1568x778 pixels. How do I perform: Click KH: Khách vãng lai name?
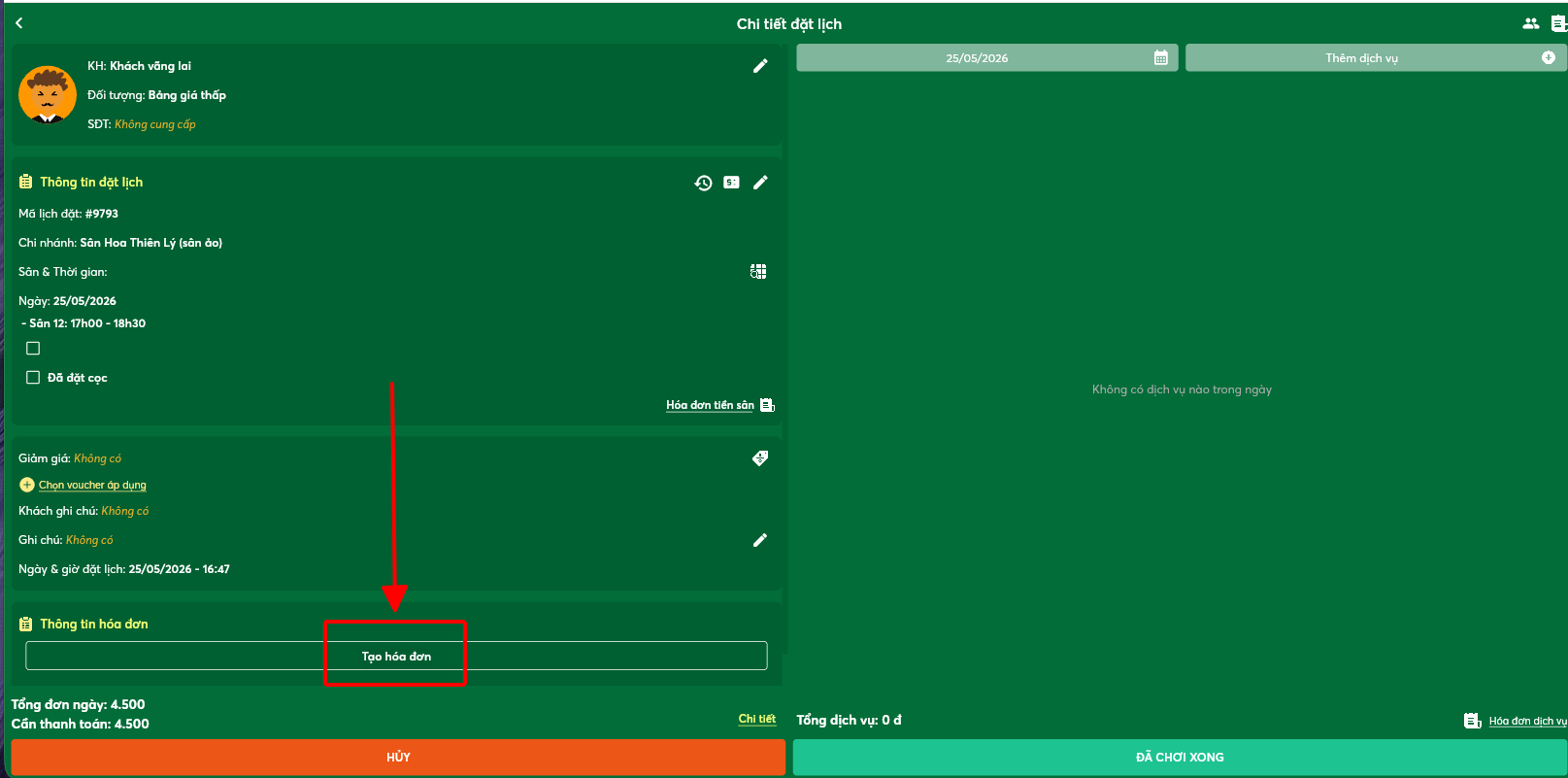pos(139,66)
